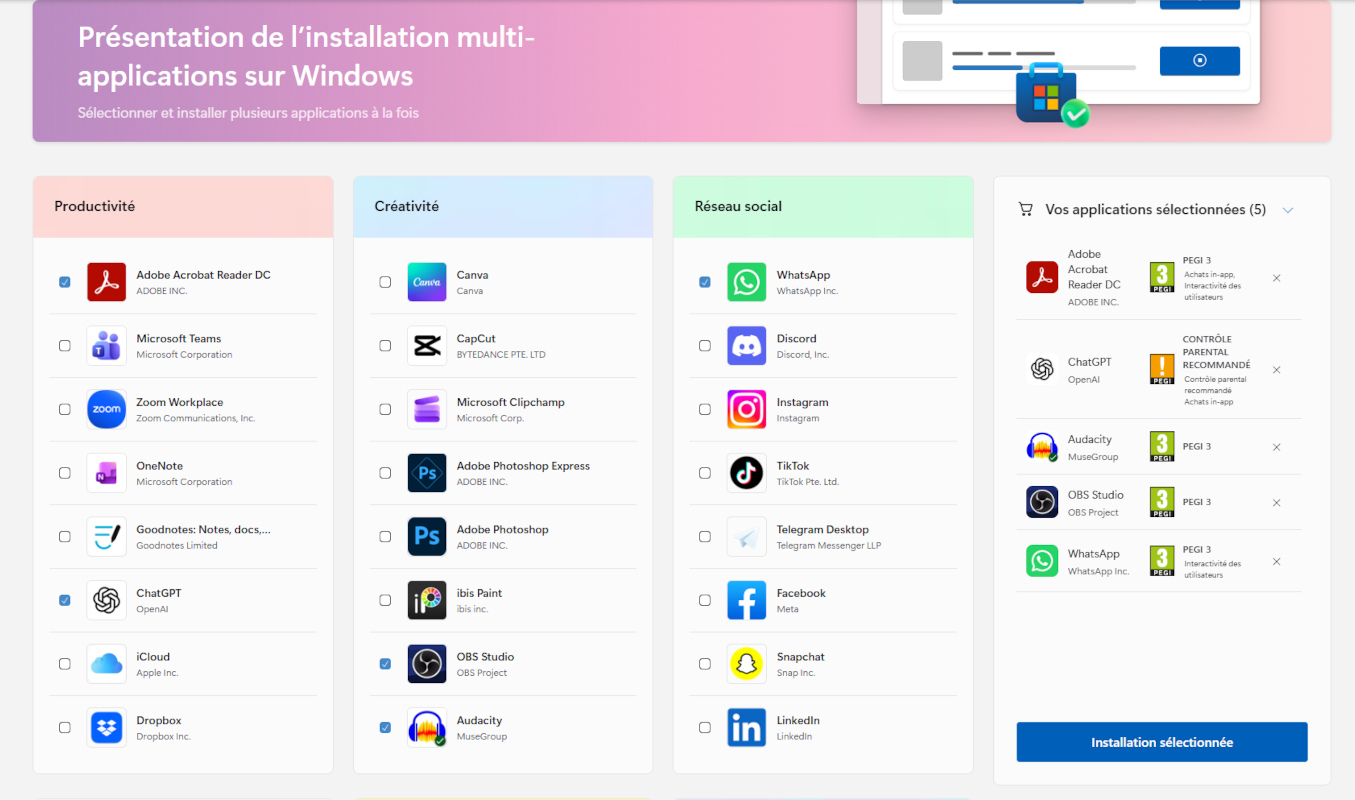Enable the TikTok checkbox

tap(705, 472)
